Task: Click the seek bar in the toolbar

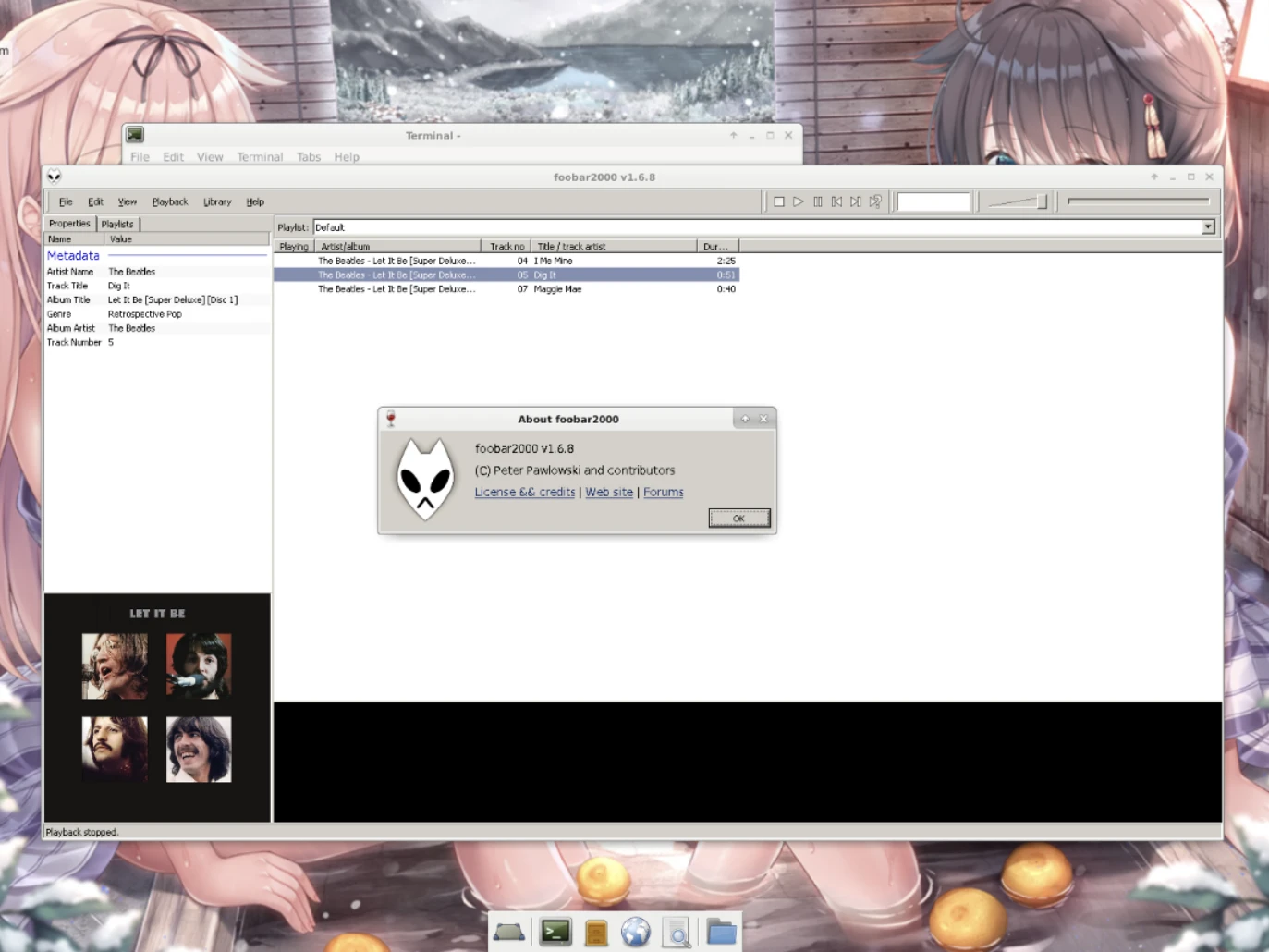Action: 1138,201
